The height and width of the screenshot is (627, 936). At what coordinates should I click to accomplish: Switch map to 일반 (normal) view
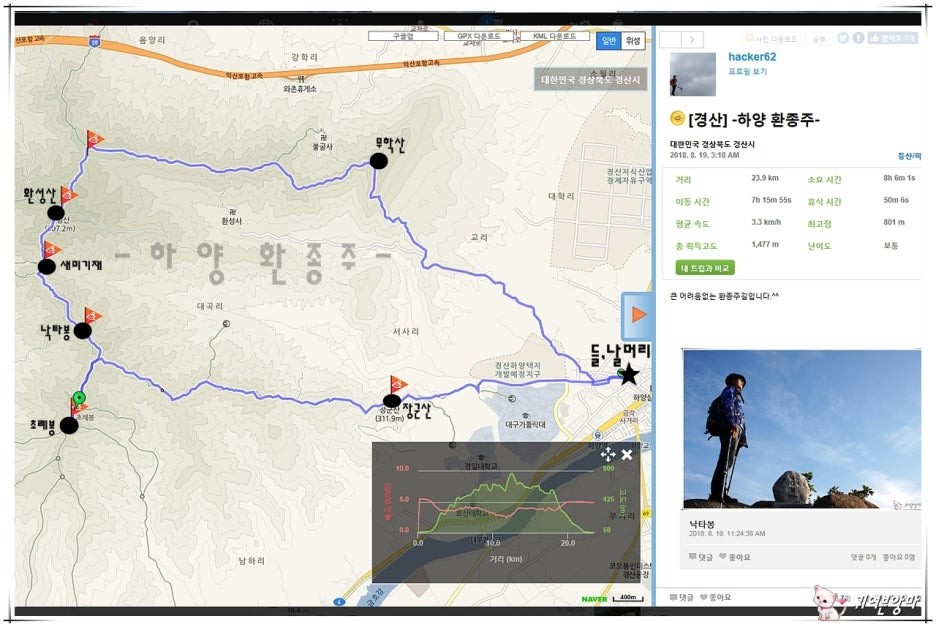point(608,41)
